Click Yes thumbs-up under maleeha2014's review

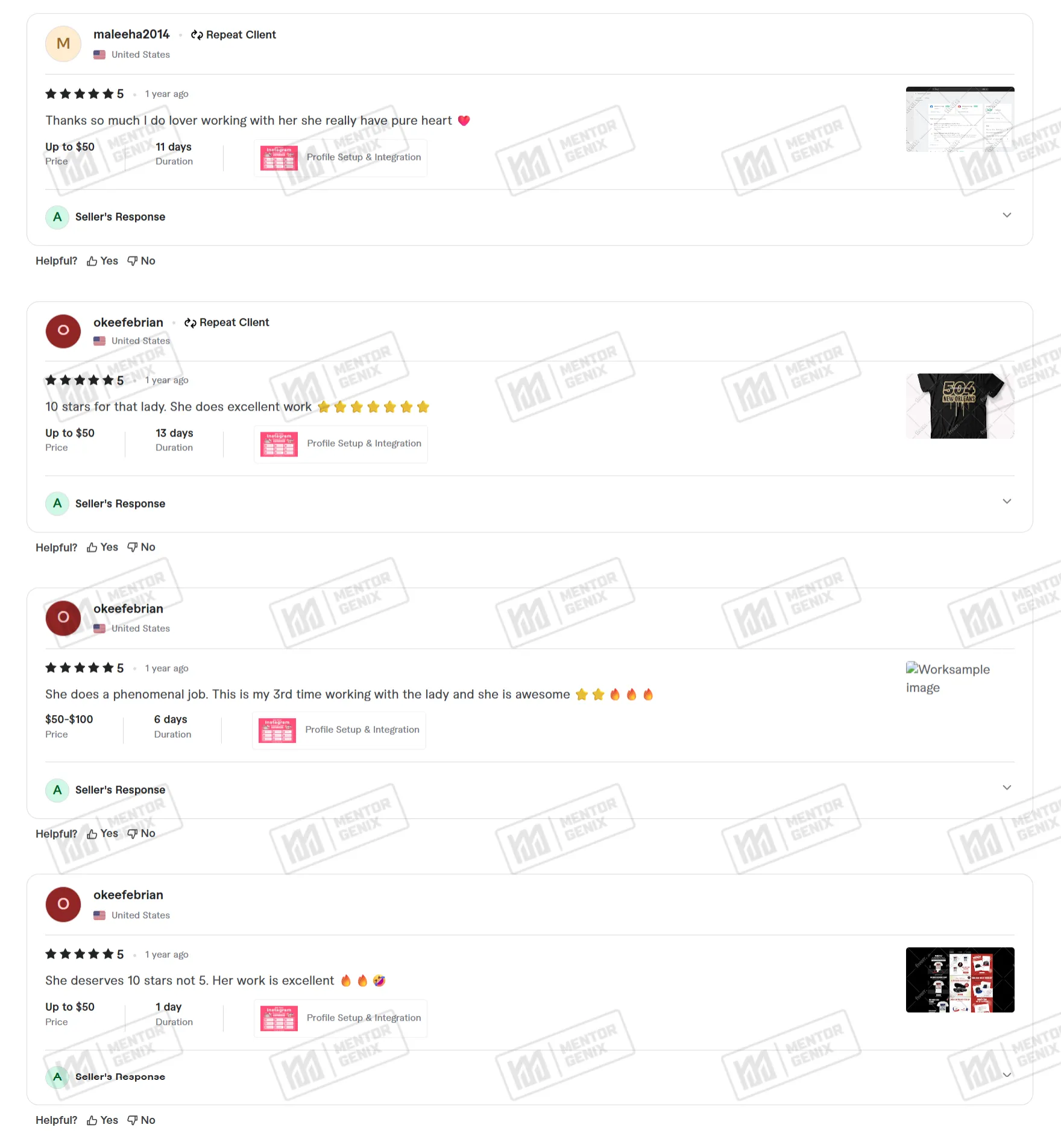(102, 261)
